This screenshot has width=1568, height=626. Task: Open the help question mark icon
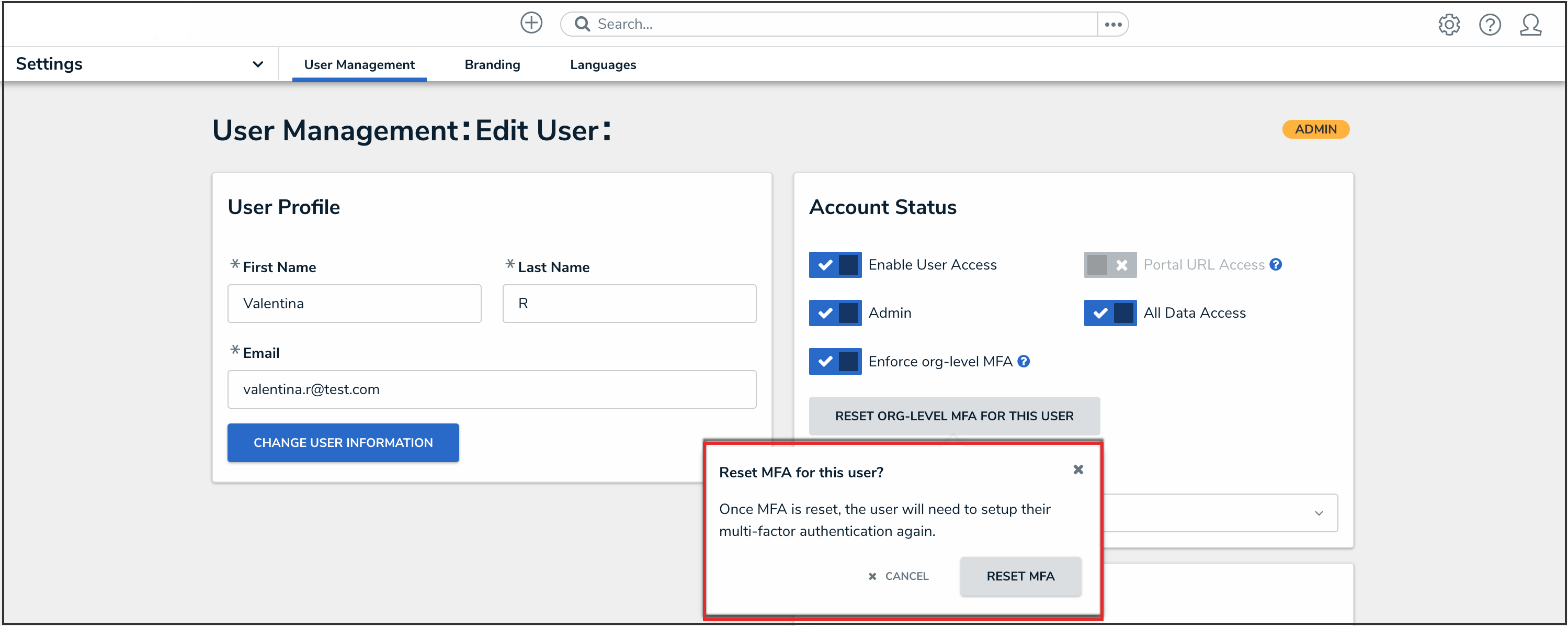tap(1490, 25)
